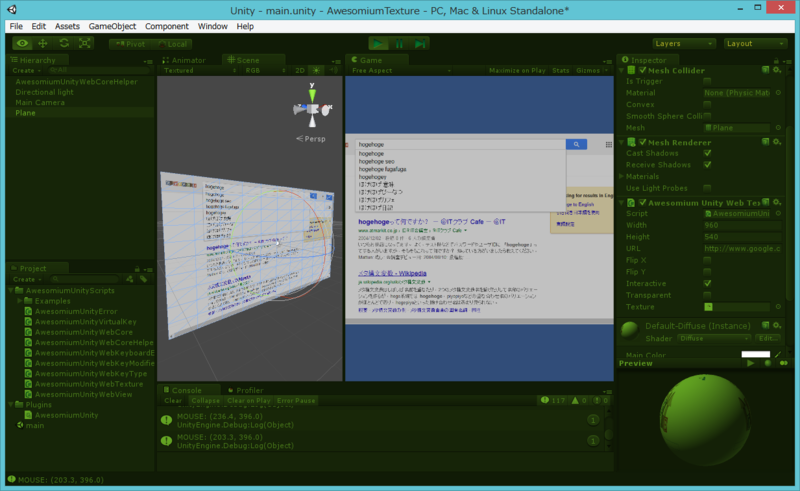The image size is (800, 491).
Task: Enable the Transparent checkbox
Action: 707,296
